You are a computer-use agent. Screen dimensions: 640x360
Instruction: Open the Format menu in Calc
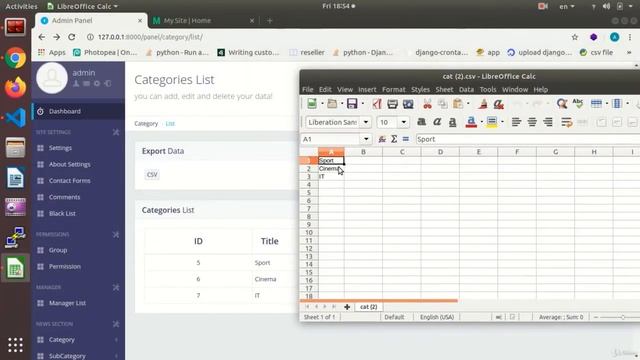[393, 89]
